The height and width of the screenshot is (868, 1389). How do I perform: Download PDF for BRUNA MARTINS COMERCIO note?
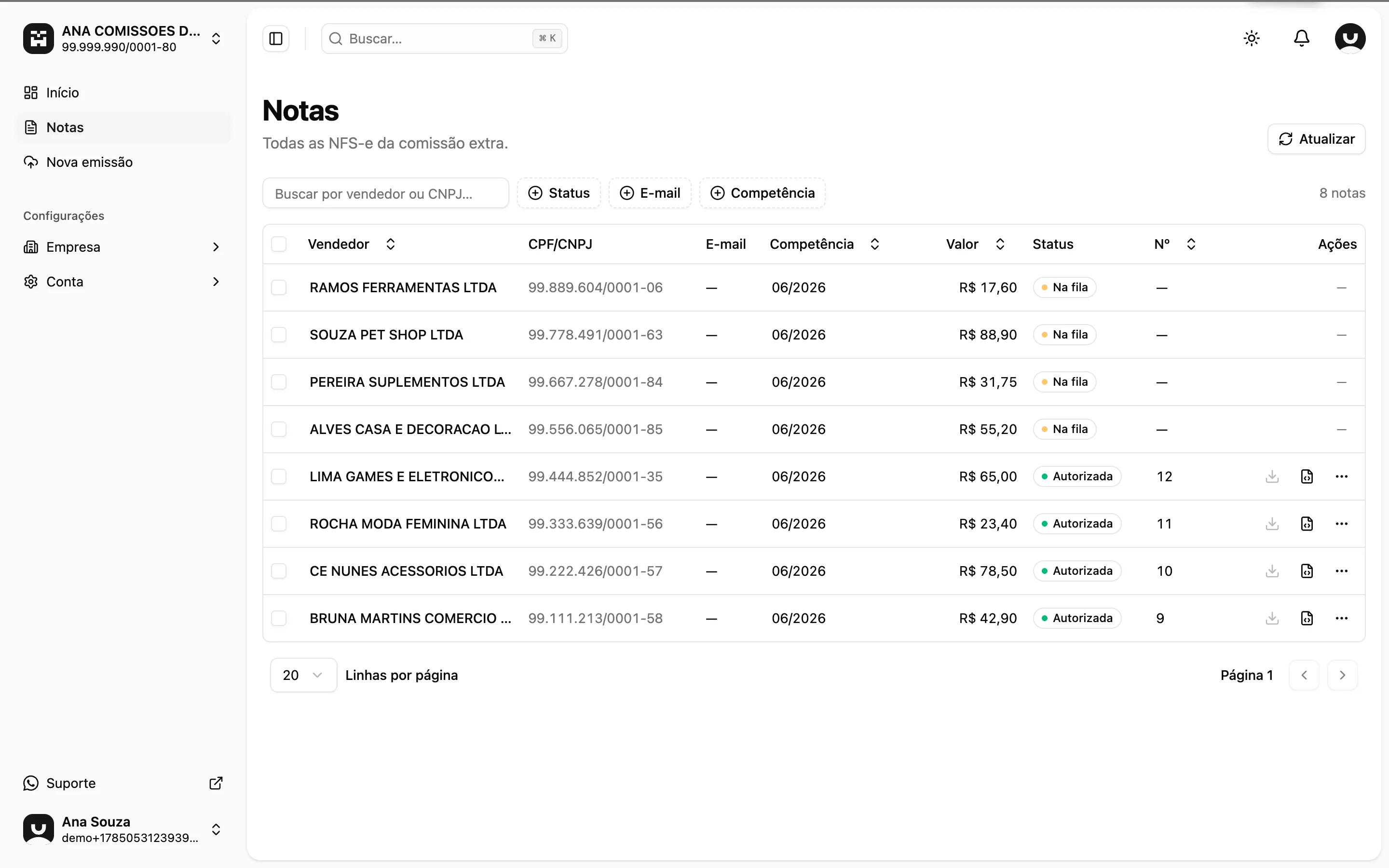1272,618
